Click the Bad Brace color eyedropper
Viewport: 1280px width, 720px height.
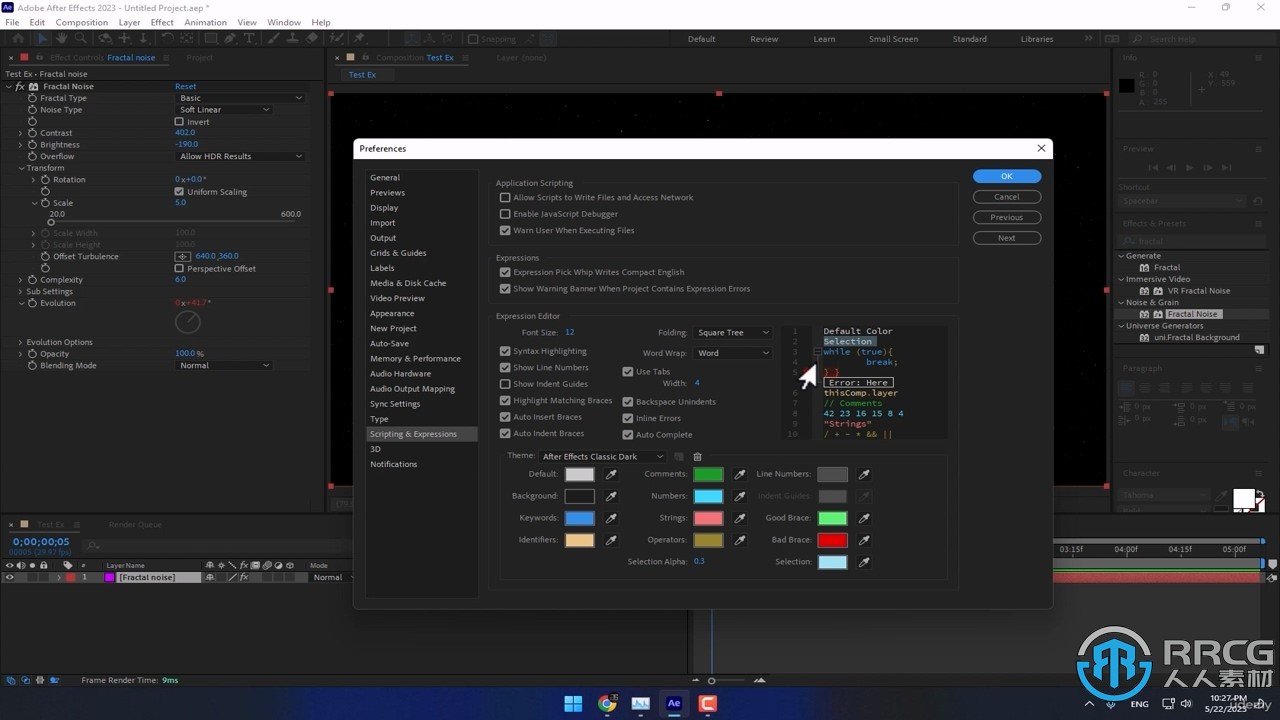point(864,540)
